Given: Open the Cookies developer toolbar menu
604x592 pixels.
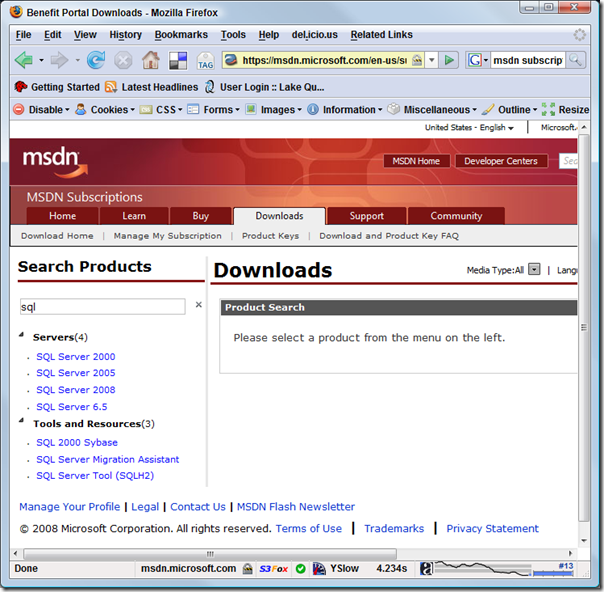Looking at the screenshot, I should pyautogui.click(x=105, y=110).
